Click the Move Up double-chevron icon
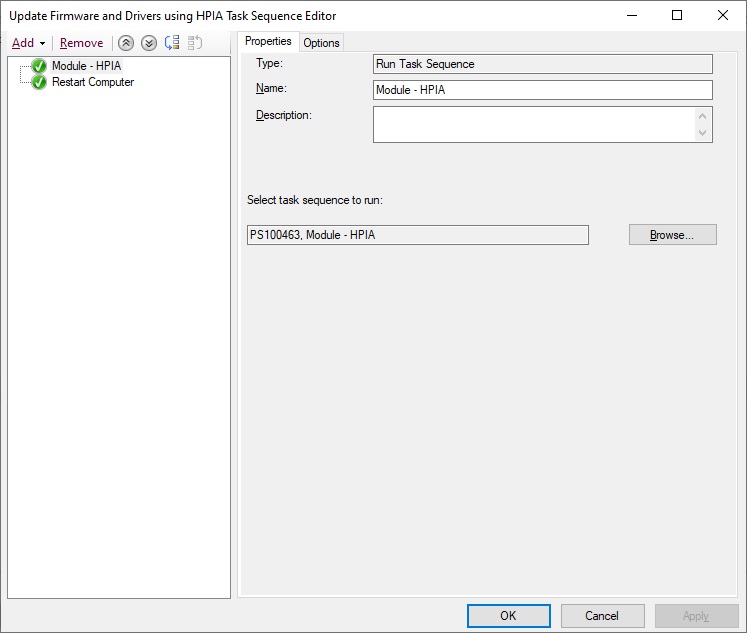 [x=125, y=43]
